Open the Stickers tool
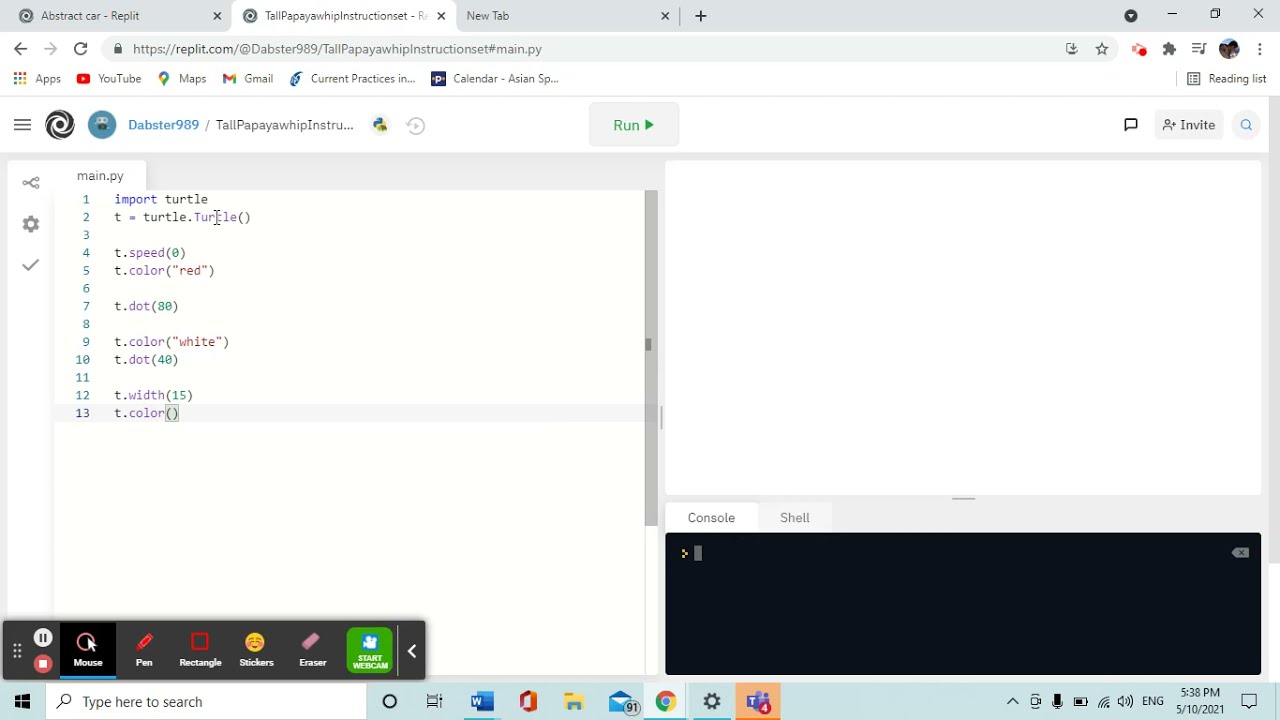This screenshot has height=720, width=1280. point(256,650)
